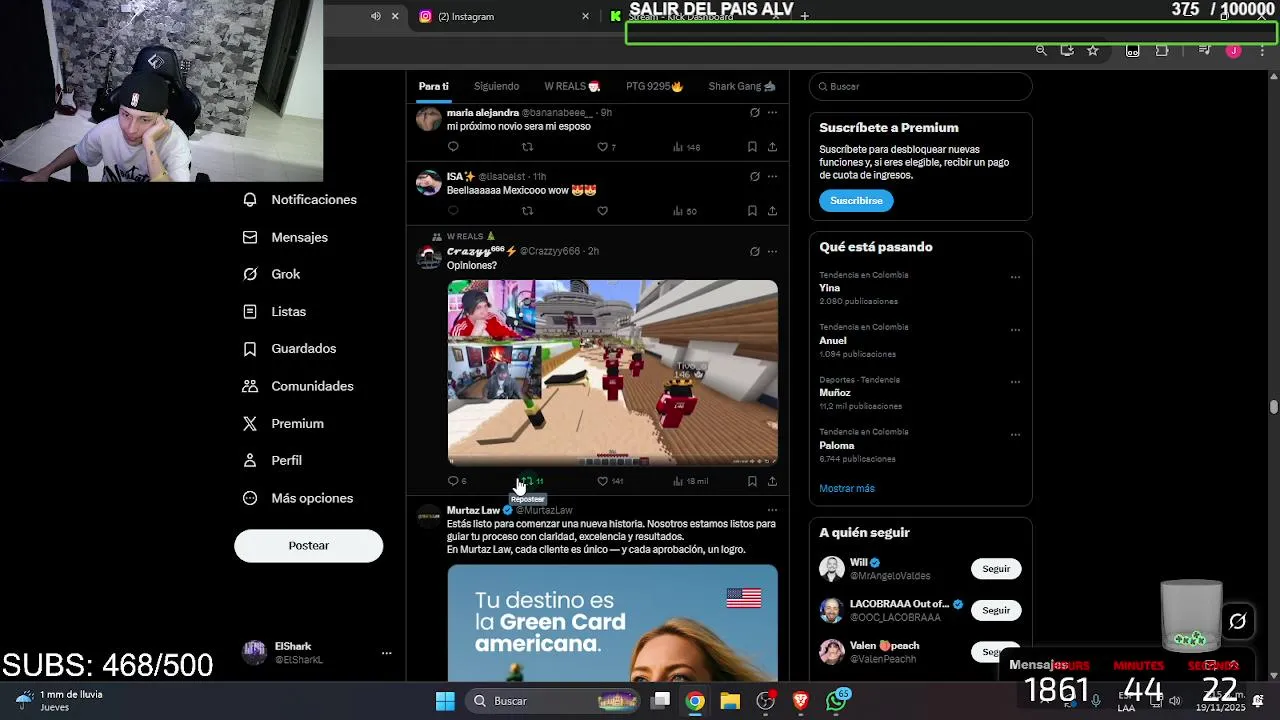Click the X Buscar search field
Viewport: 1280px width, 720px height.
(x=920, y=86)
